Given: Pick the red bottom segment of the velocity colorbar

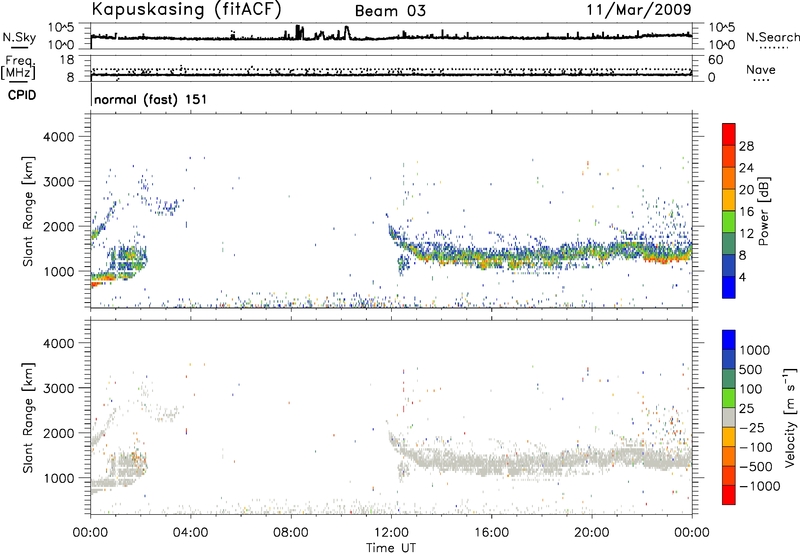Looking at the screenshot, I should tap(729, 495).
